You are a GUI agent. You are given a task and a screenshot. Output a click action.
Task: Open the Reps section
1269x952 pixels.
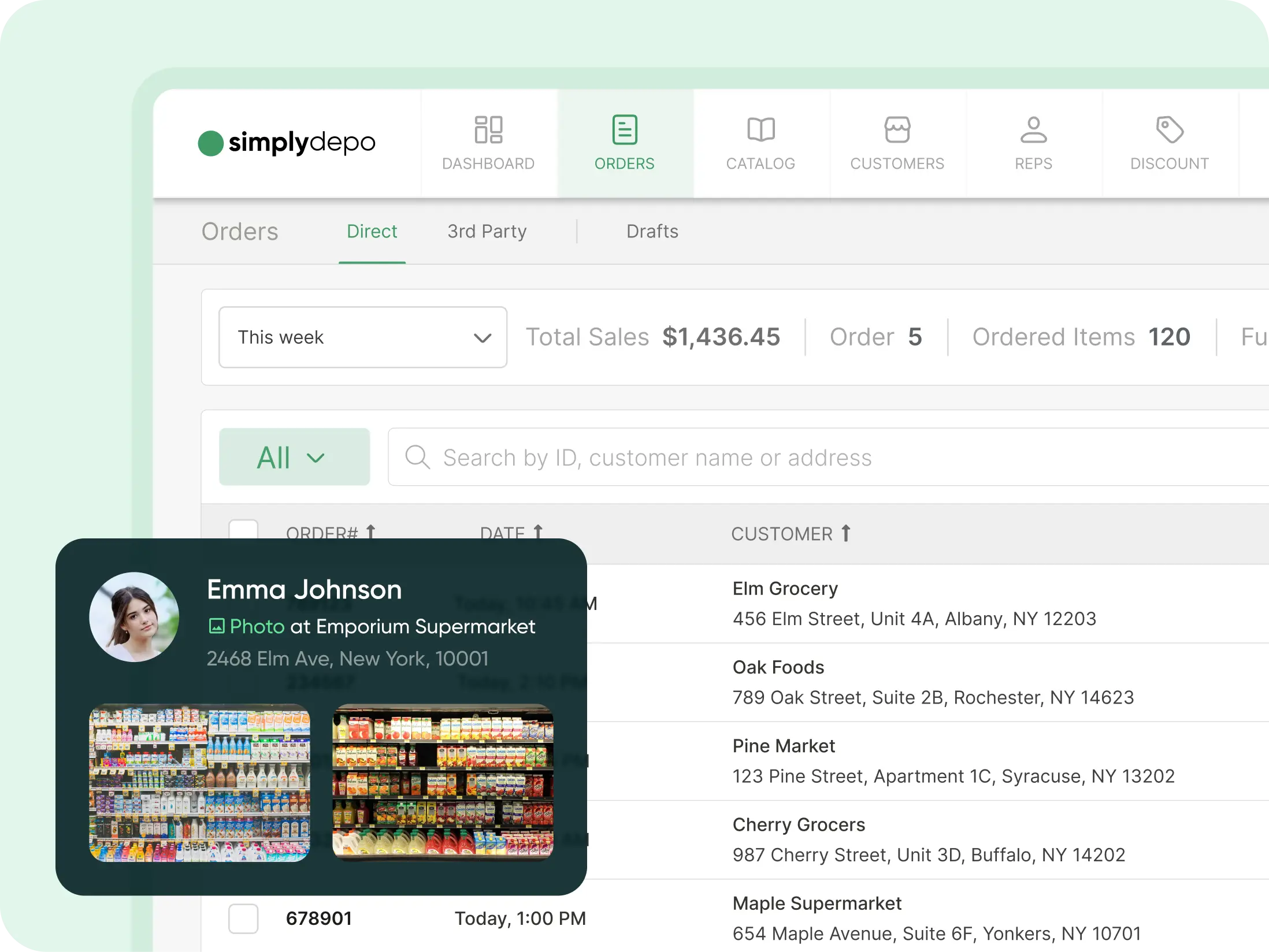point(1034,143)
